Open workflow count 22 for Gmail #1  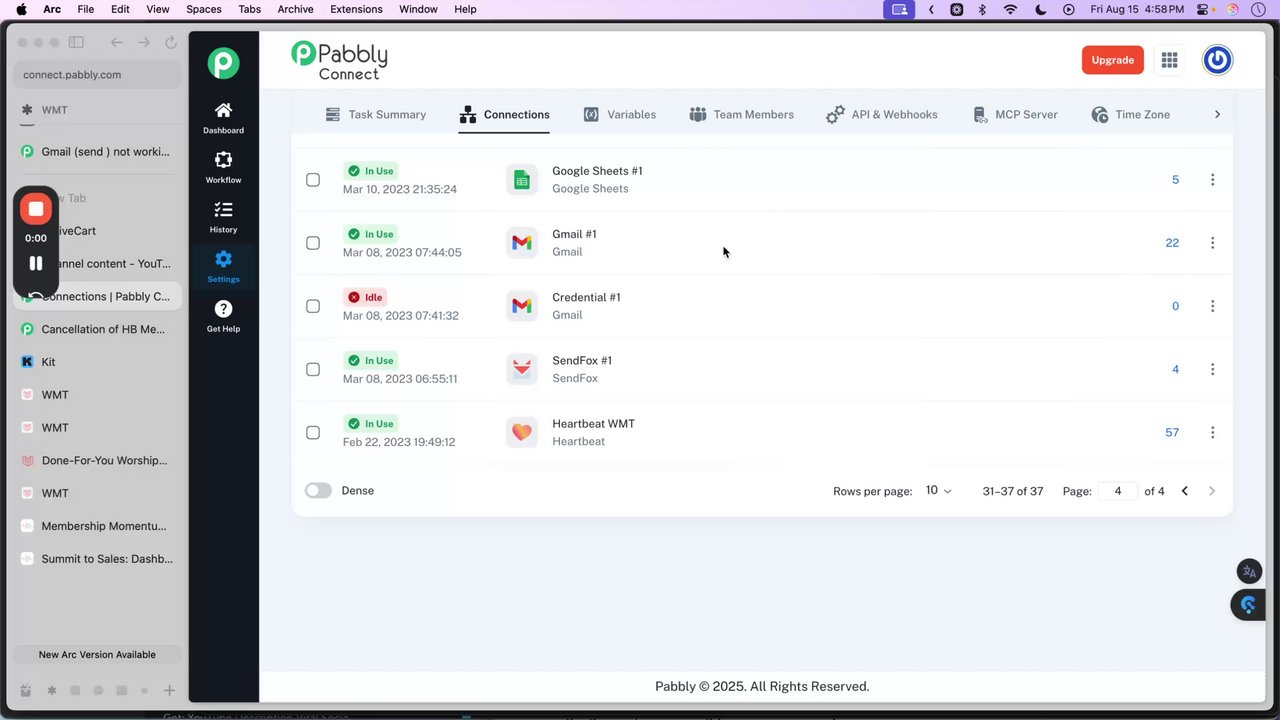pos(1172,243)
